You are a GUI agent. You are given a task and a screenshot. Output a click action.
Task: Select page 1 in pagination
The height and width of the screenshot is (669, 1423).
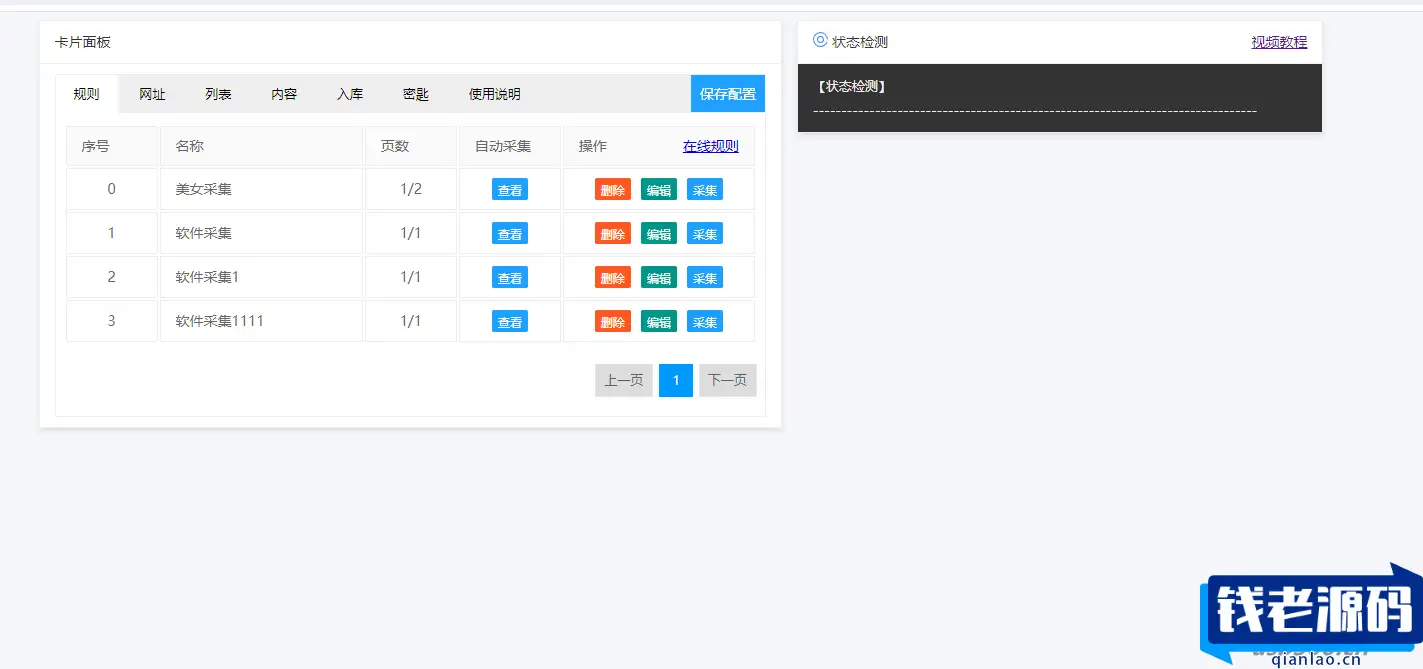tap(676, 380)
